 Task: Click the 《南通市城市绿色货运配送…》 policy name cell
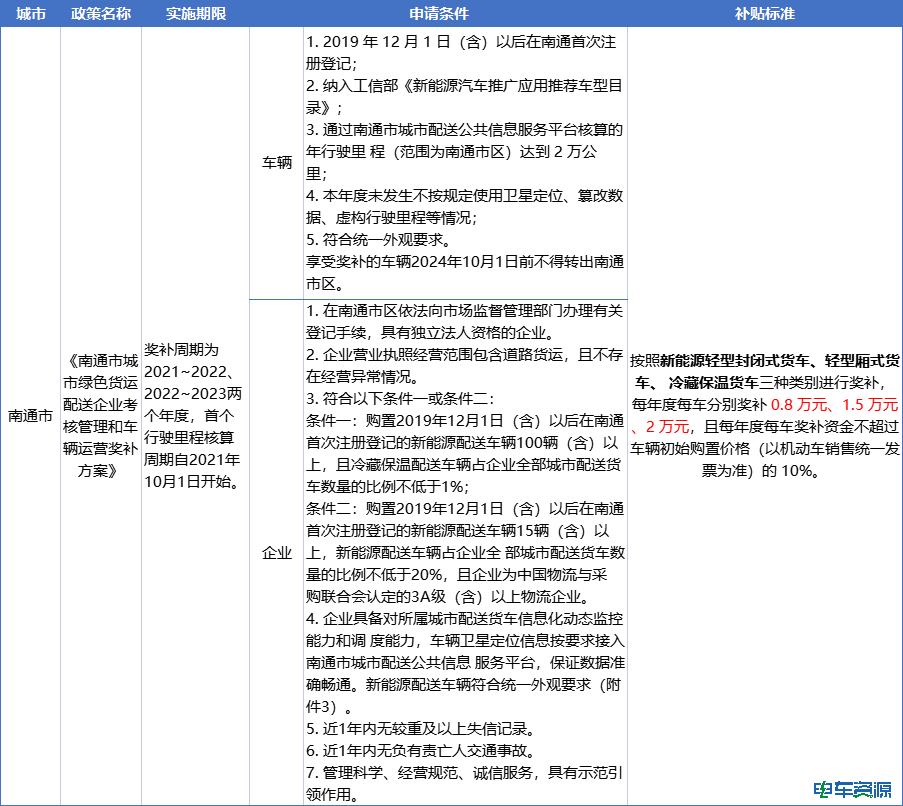tap(101, 415)
